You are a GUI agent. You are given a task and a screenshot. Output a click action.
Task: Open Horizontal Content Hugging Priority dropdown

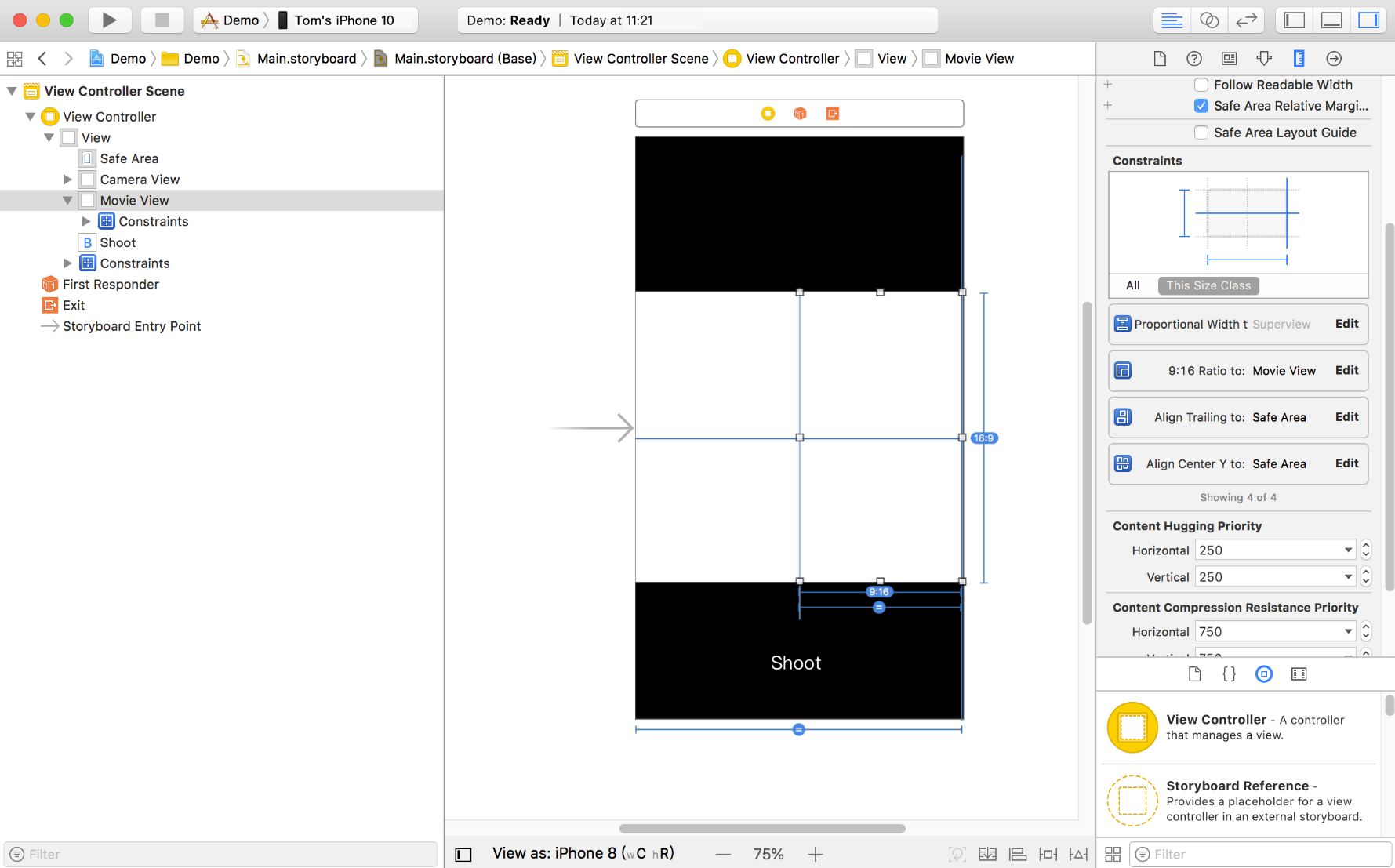[x=1347, y=550]
